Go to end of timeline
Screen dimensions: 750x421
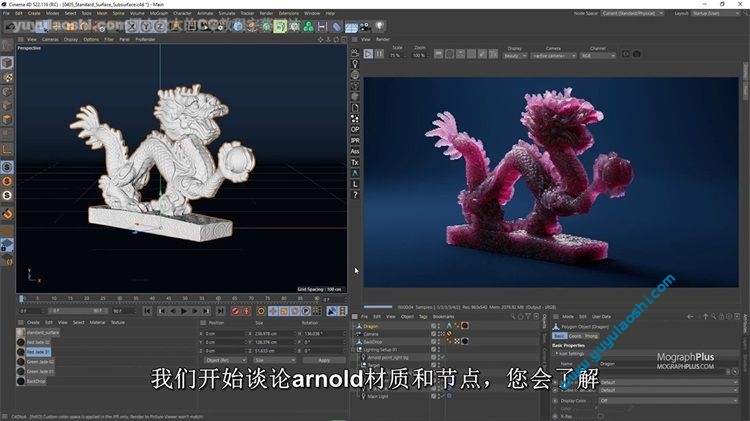click(x=220, y=311)
